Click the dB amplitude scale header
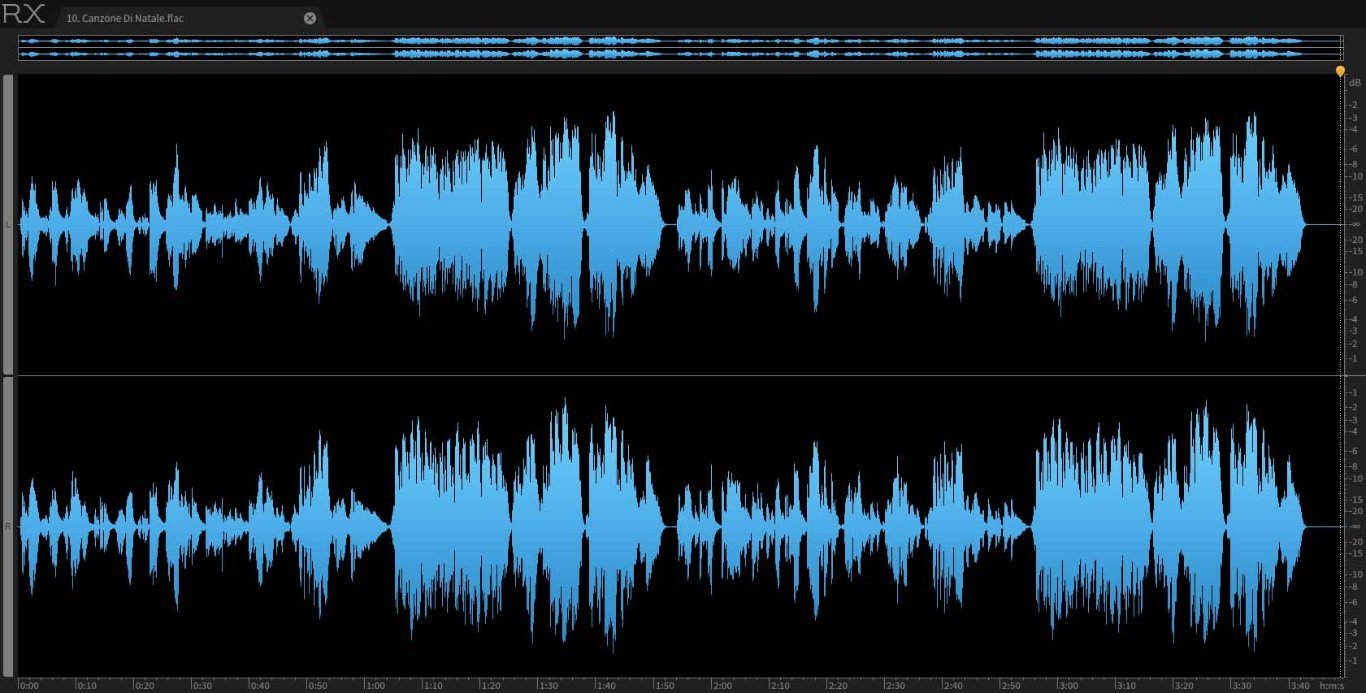Screen dimensions: 1366x693 pos(1355,82)
